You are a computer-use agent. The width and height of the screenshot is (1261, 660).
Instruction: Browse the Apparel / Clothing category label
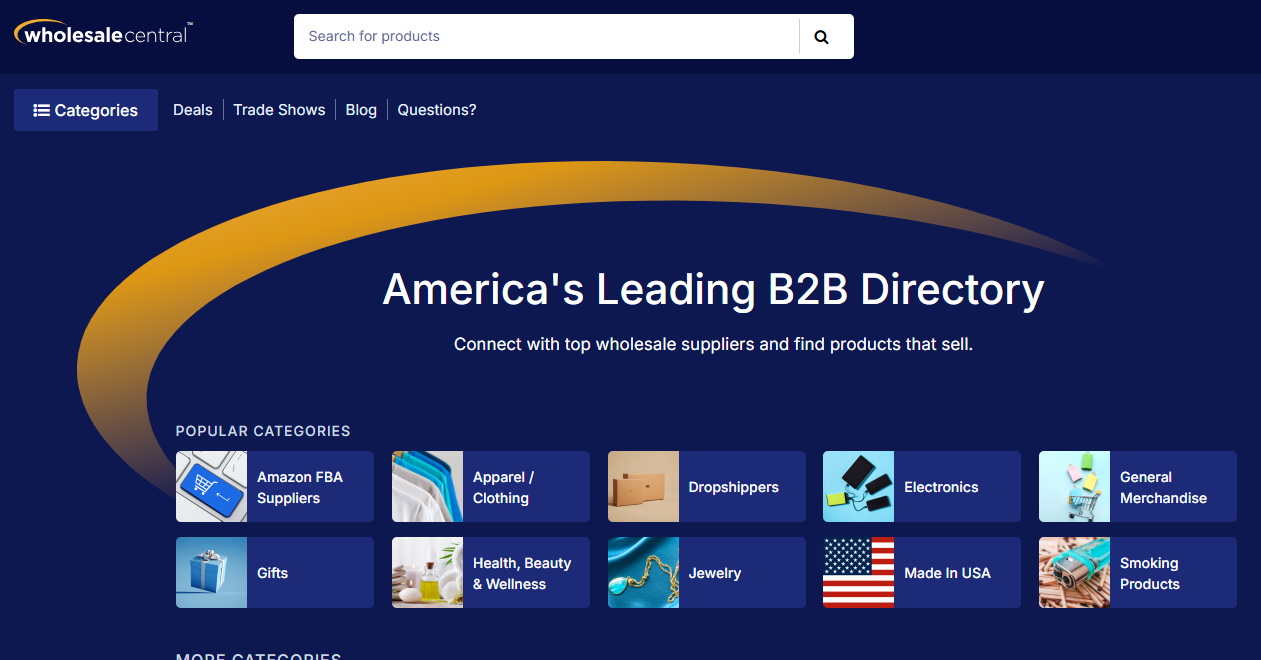[x=504, y=488]
